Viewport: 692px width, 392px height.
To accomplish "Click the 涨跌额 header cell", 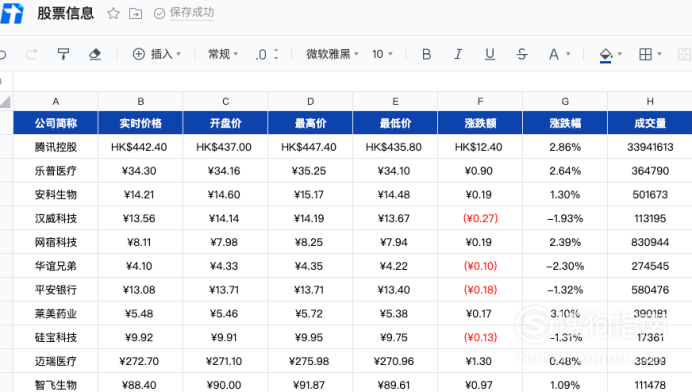I will pos(480,123).
